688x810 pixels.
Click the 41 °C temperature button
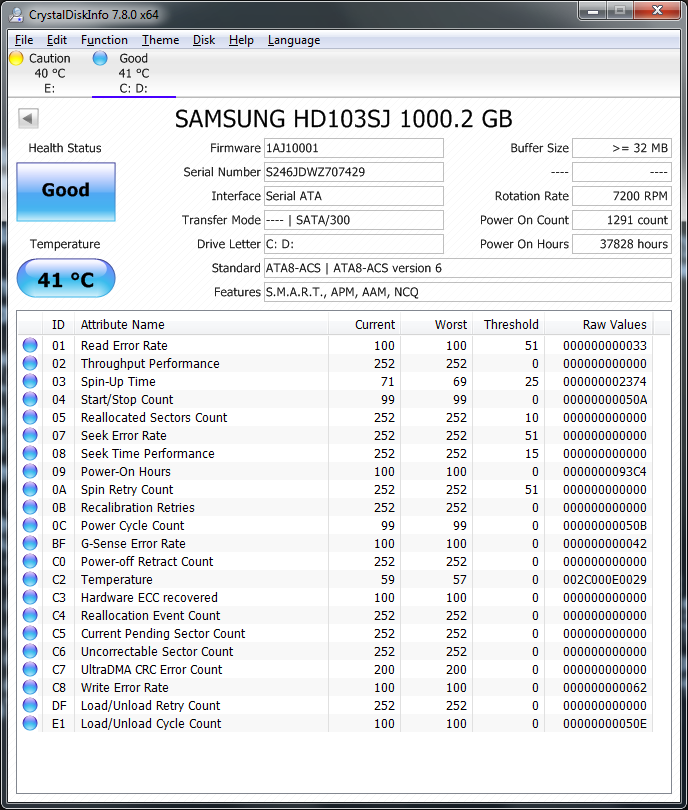pyautogui.click(x=66, y=278)
